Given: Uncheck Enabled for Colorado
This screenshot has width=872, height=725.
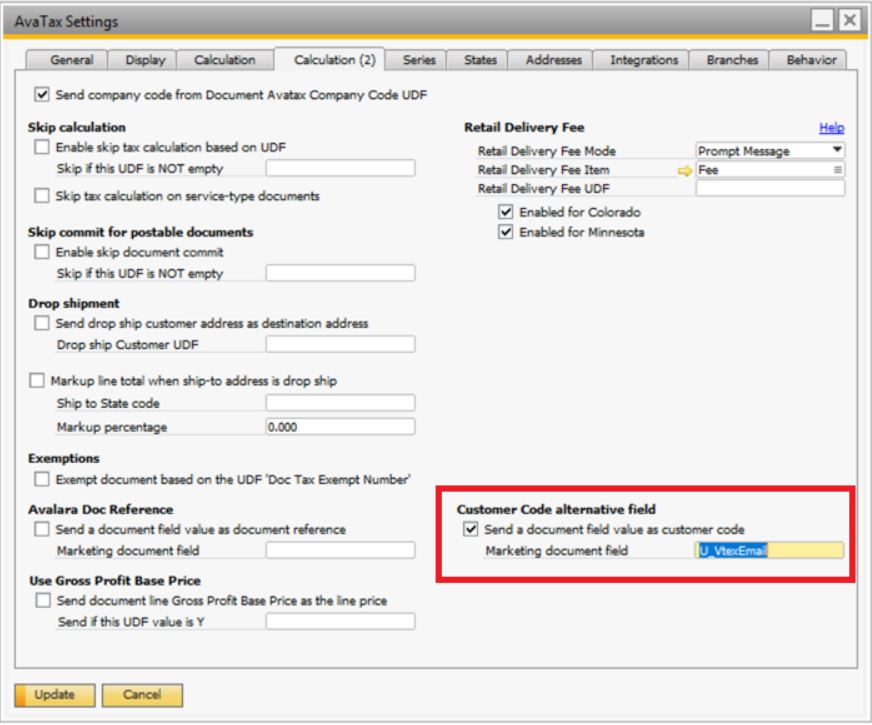Looking at the screenshot, I should (x=506, y=212).
